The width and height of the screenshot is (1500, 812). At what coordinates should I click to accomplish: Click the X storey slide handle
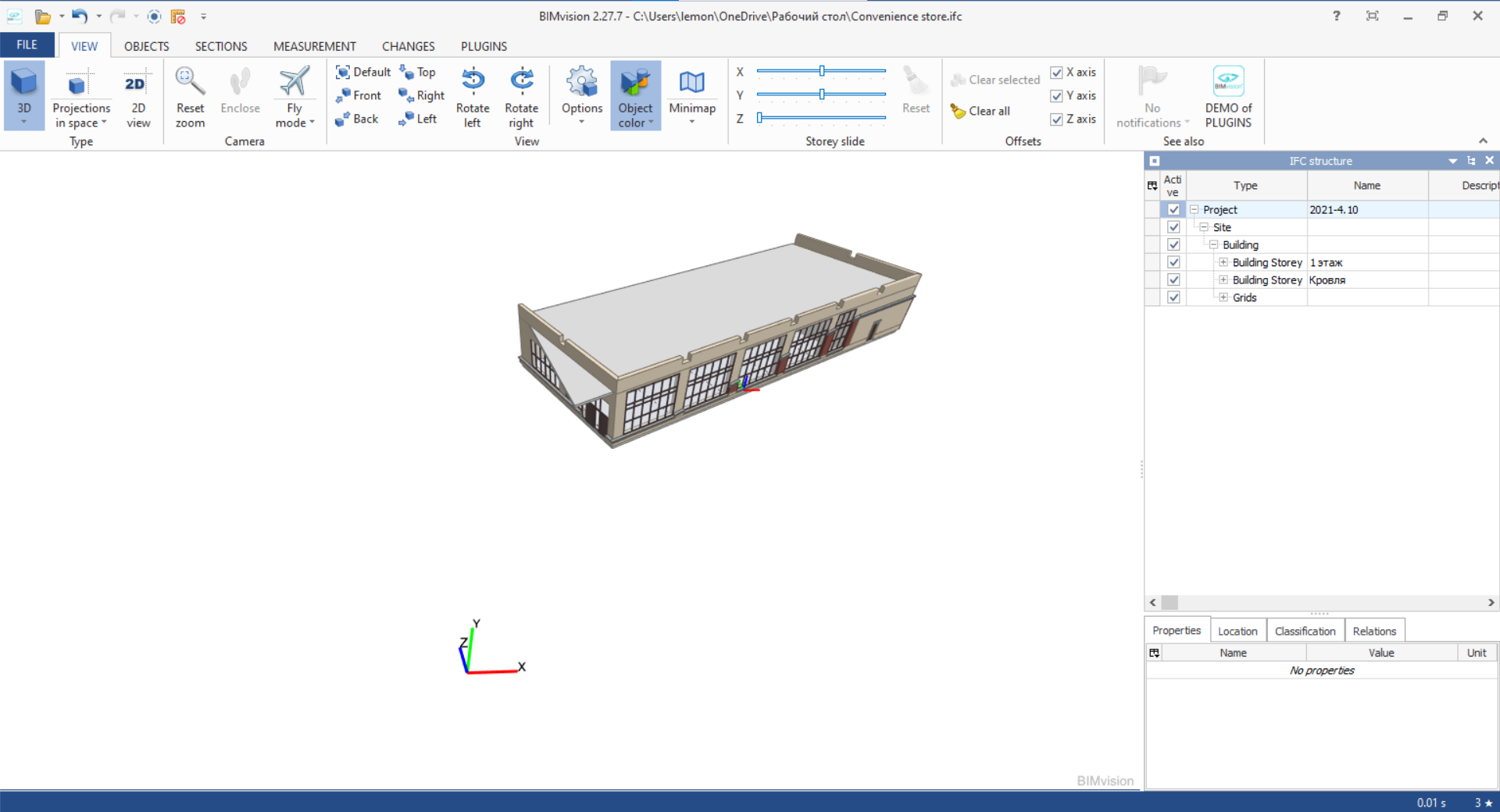coord(822,71)
